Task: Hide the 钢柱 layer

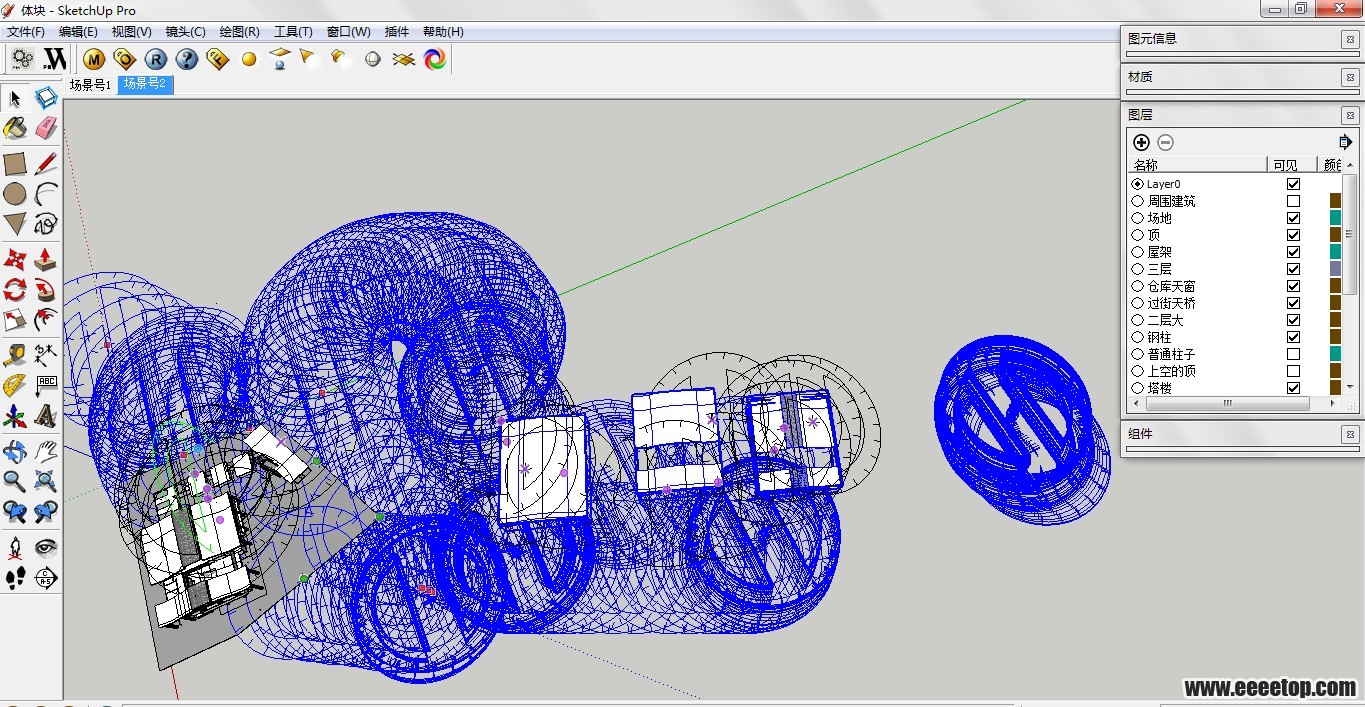Action: 1293,337
